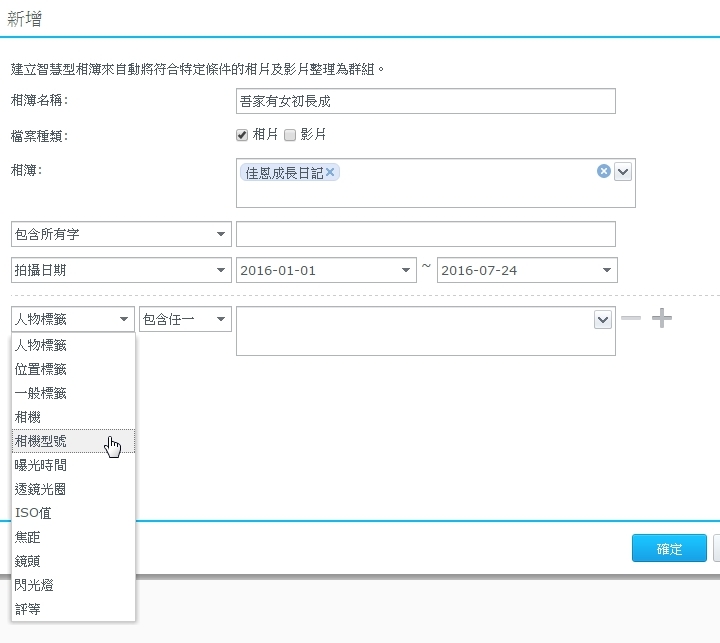Select ISO值 from the dropdown list
Screen dimensions: 720x643
35,513
